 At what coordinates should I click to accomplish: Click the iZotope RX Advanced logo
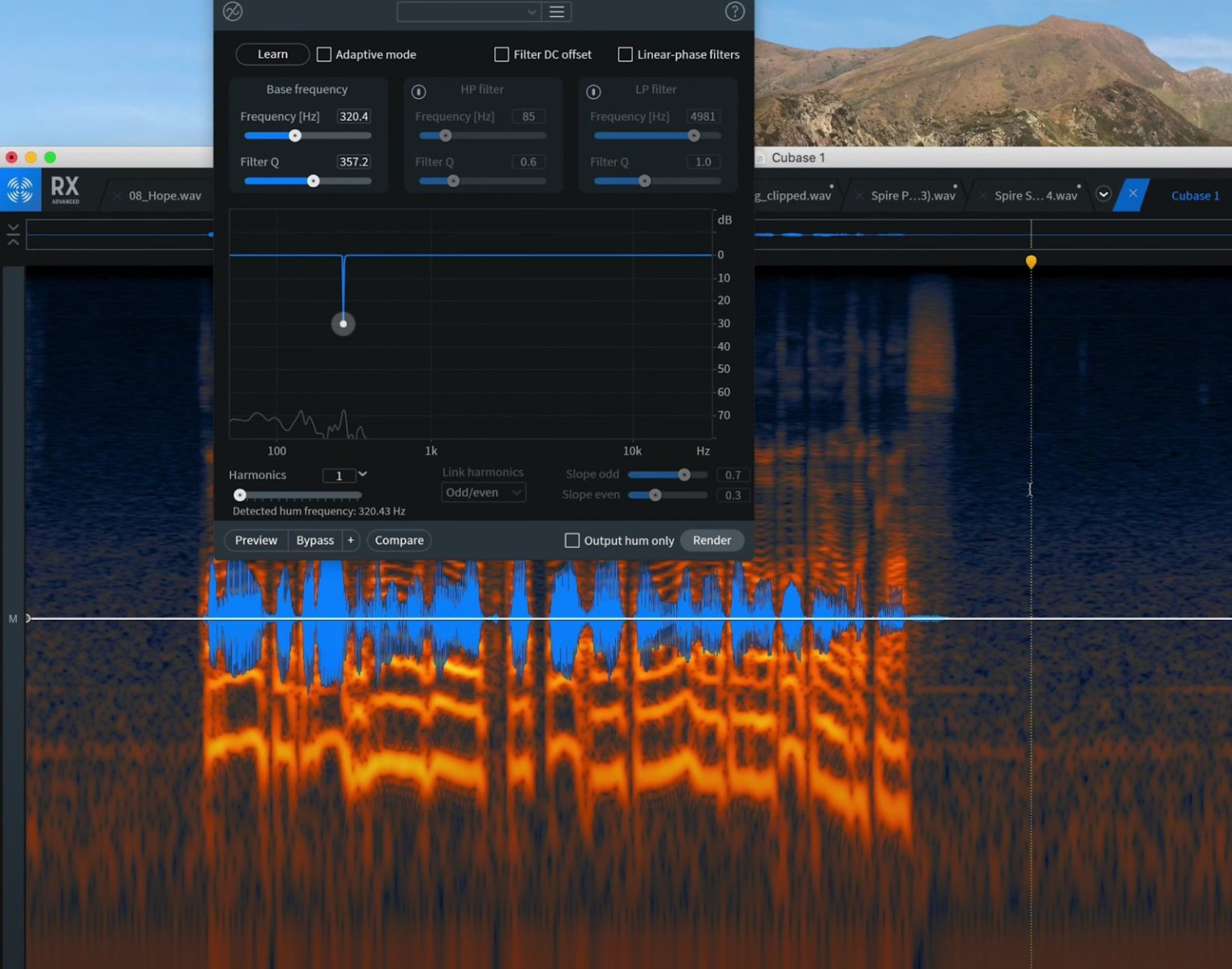click(x=20, y=190)
